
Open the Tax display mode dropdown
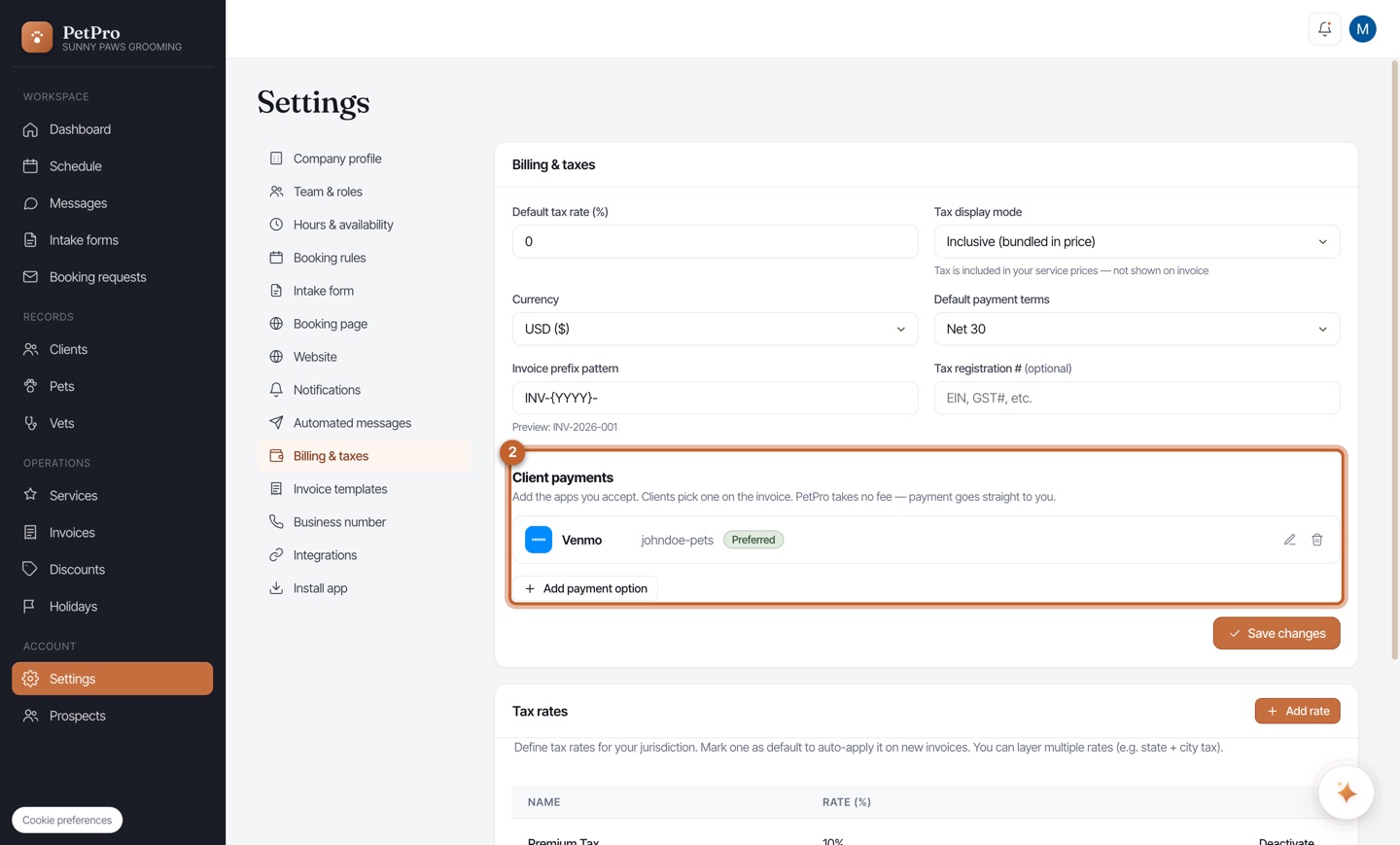click(1137, 241)
